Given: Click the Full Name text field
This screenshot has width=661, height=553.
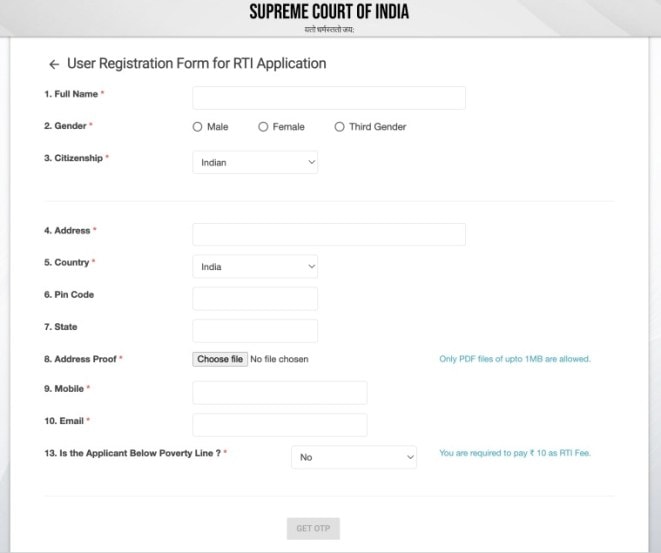Looking at the screenshot, I should [x=329, y=98].
